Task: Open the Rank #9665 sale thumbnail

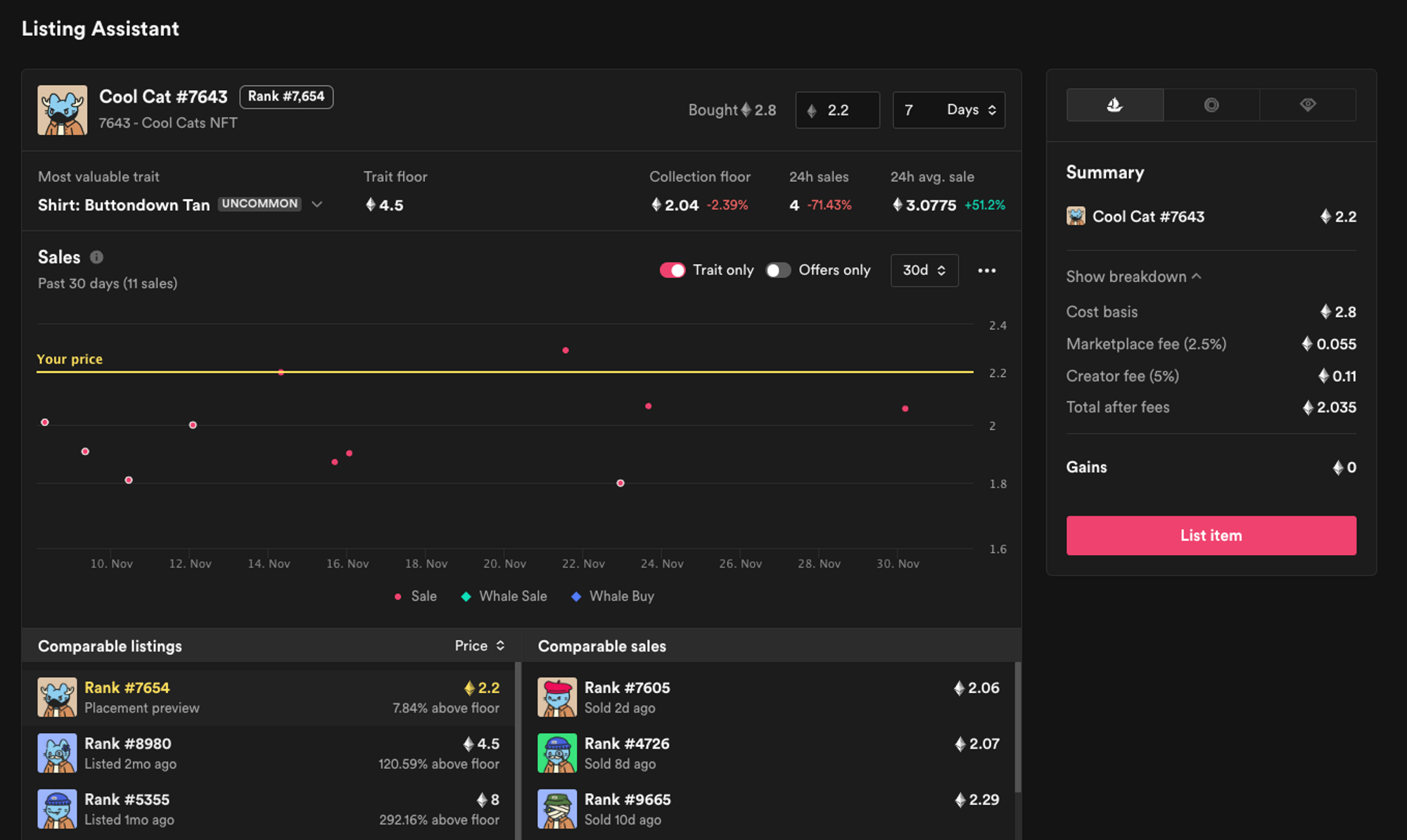Action: click(x=557, y=809)
